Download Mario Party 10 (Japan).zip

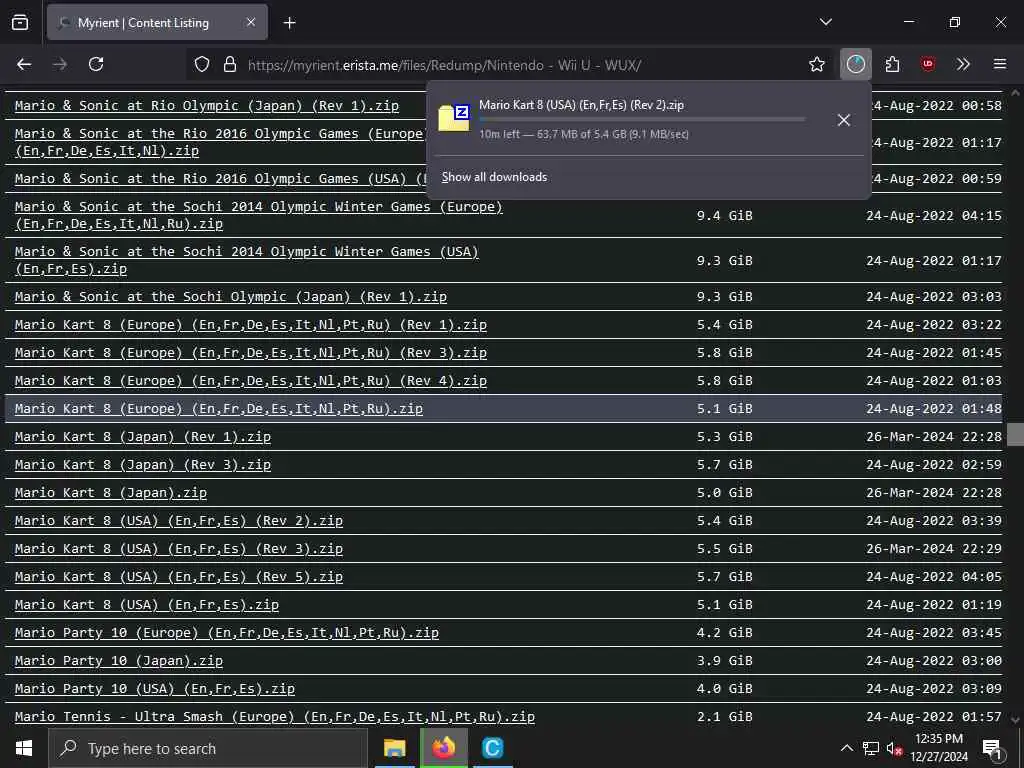coord(118,662)
